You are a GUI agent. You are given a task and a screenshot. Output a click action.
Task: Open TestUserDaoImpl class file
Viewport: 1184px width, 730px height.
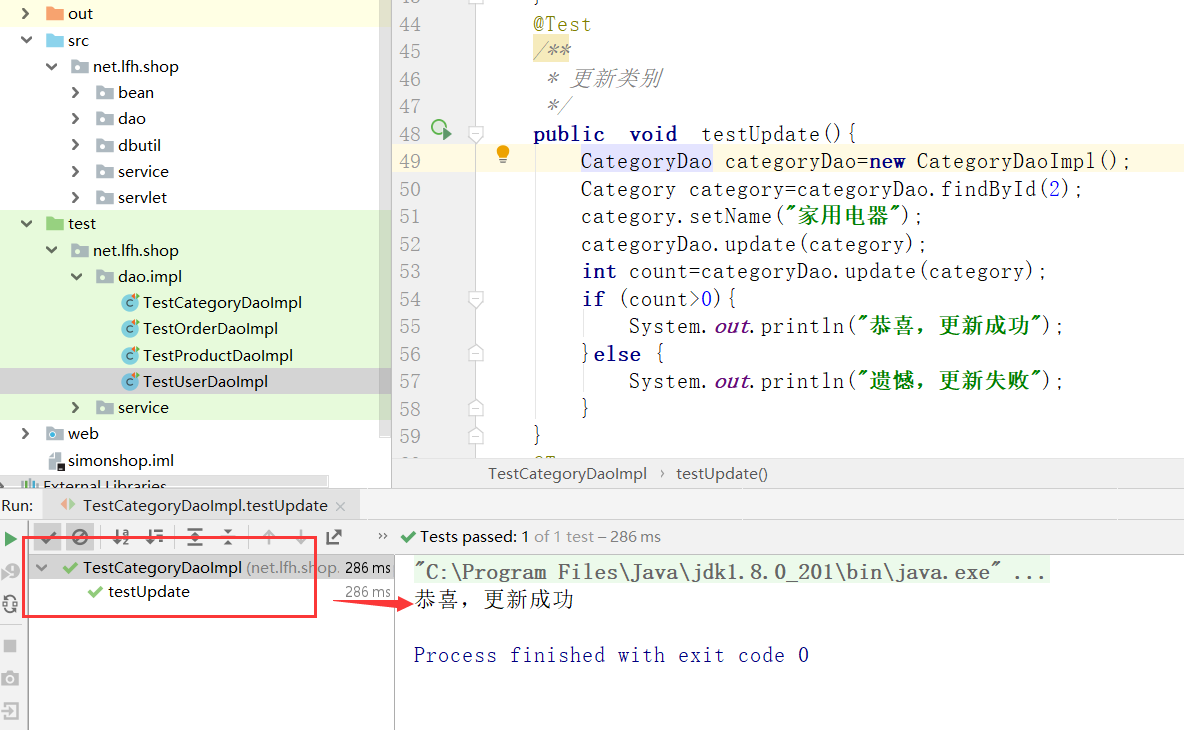tap(205, 382)
